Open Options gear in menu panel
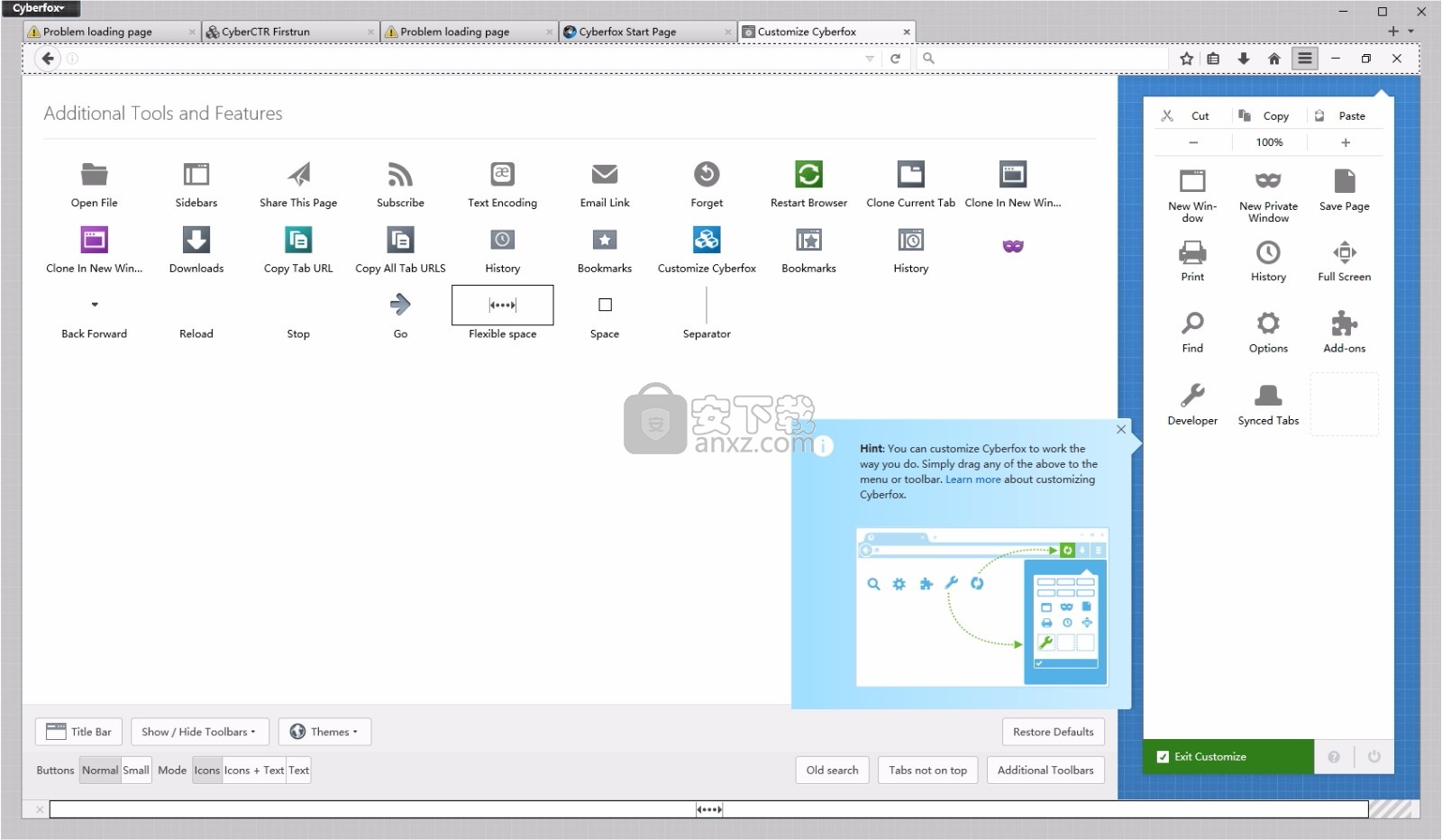 tap(1268, 324)
